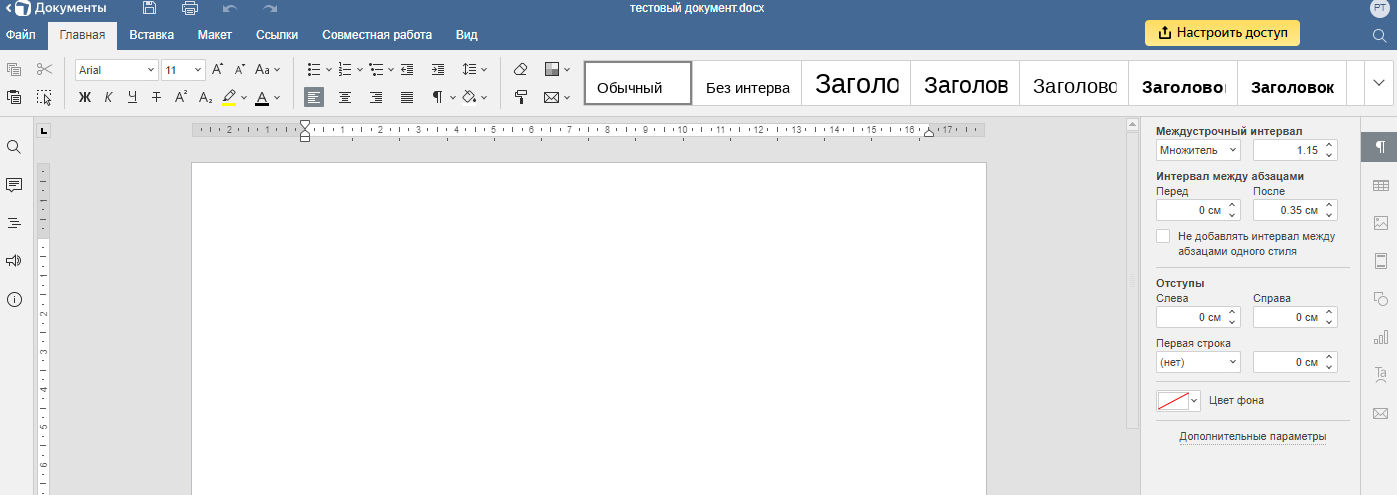
Task: Click the Cut scissors icon
Action: 44,70
